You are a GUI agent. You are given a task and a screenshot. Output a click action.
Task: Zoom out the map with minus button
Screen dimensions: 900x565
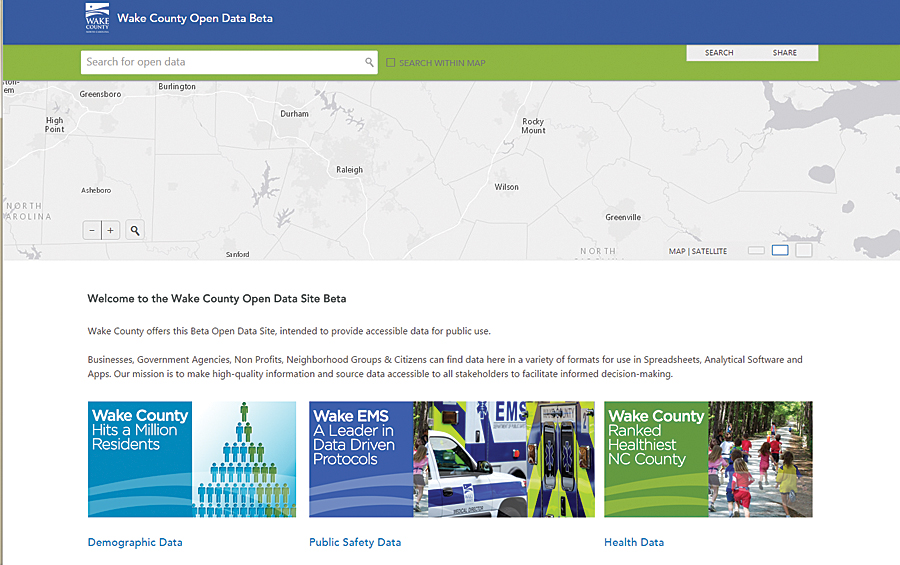pos(92,230)
